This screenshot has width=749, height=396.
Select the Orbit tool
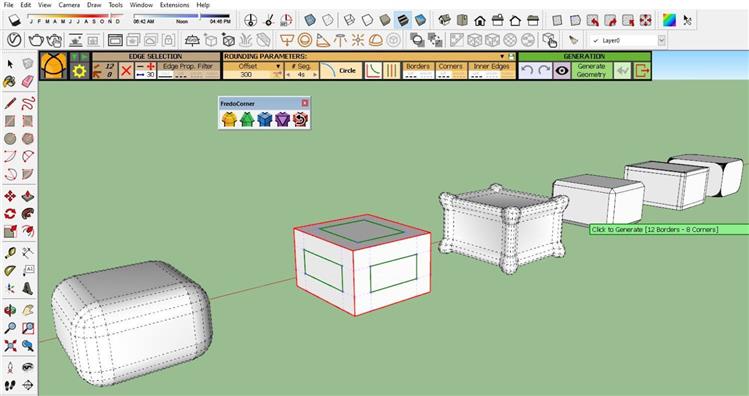pos(10,310)
